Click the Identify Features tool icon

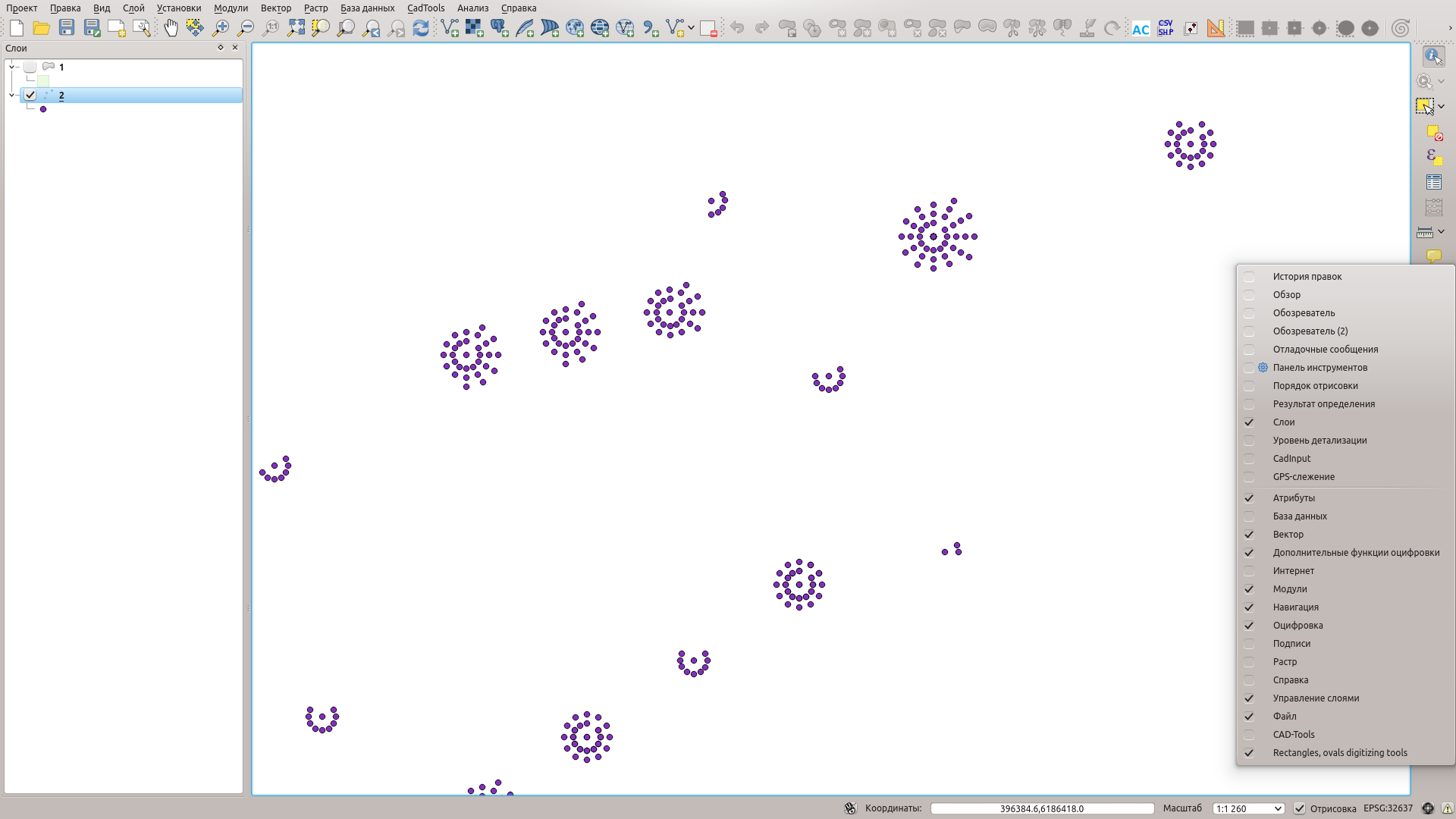tap(1432, 56)
